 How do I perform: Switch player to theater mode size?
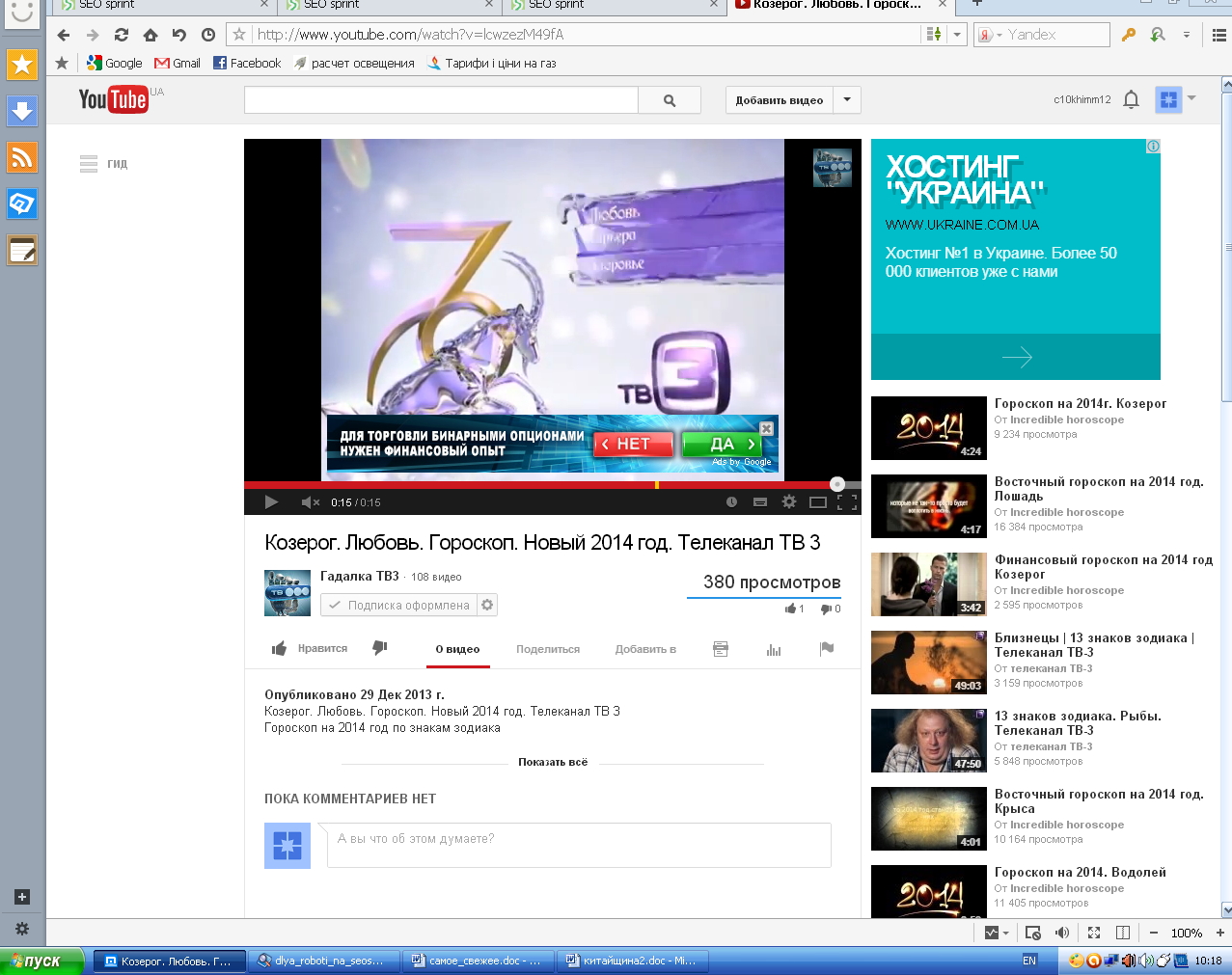click(818, 501)
